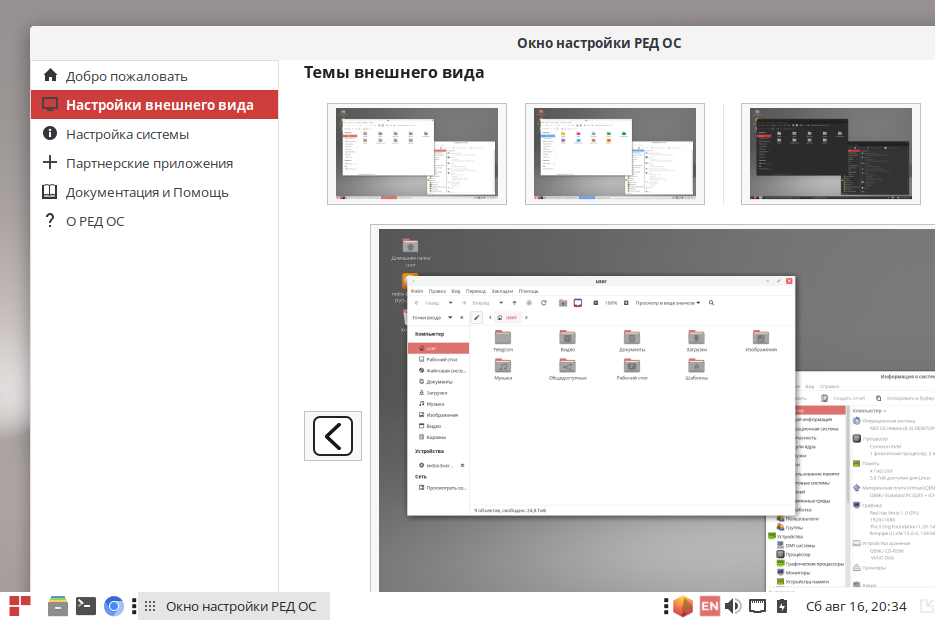Open the volume control in tray
935x620 pixels.
pos(733,606)
